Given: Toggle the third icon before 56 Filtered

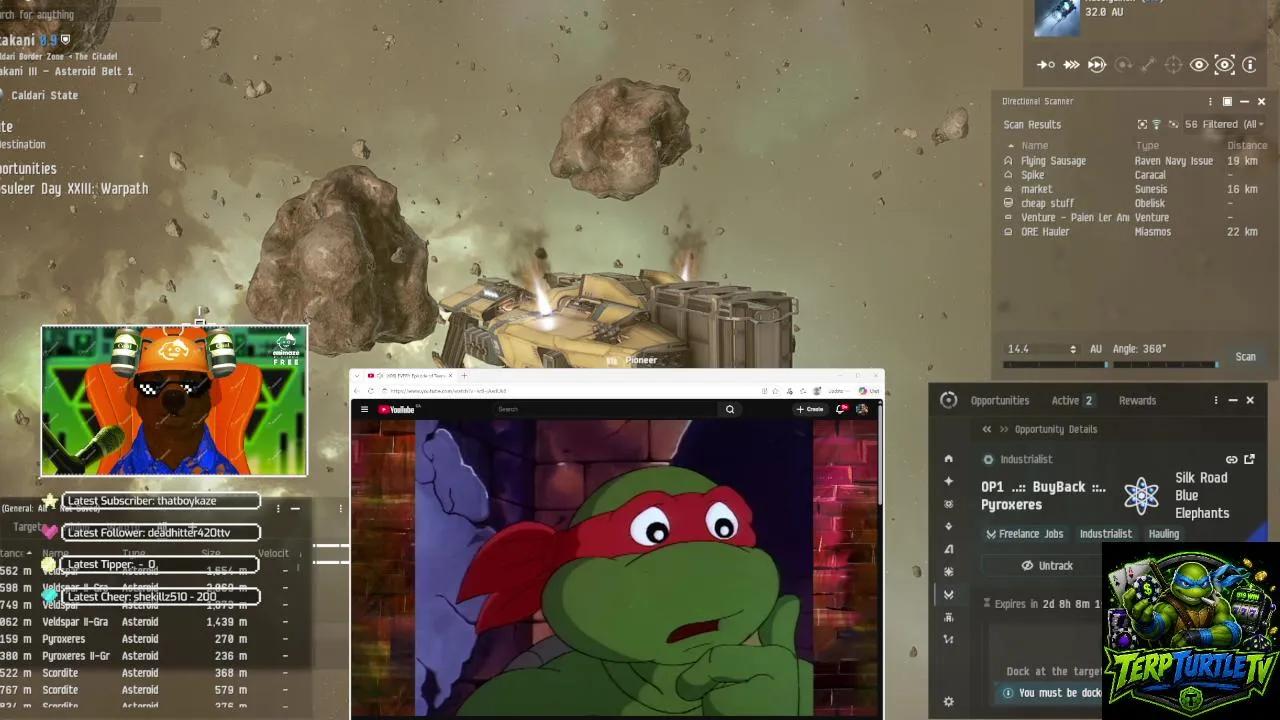Looking at the screenshot, I should click(1172, 125).
